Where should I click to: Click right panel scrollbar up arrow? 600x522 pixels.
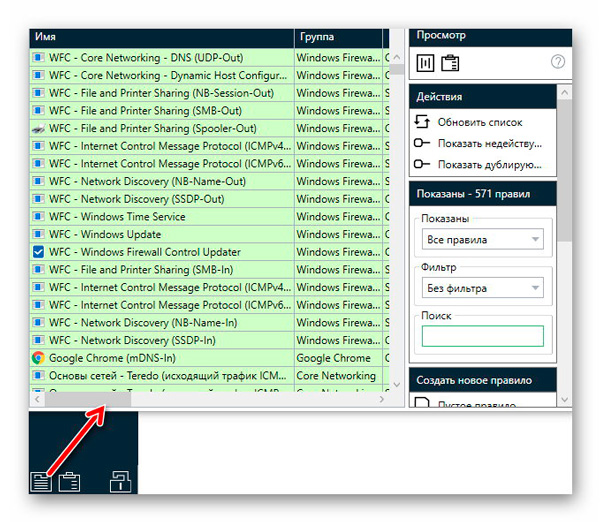(564, 92)
